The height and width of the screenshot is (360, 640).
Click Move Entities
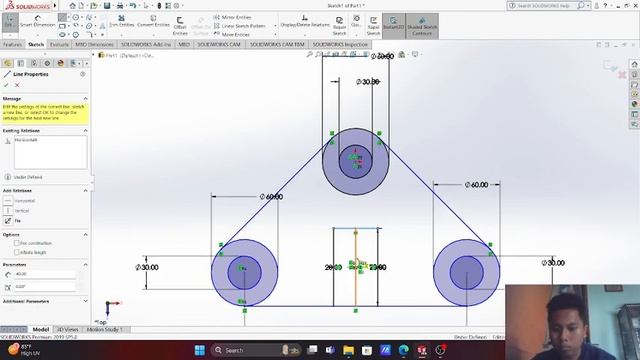point(232,34)
